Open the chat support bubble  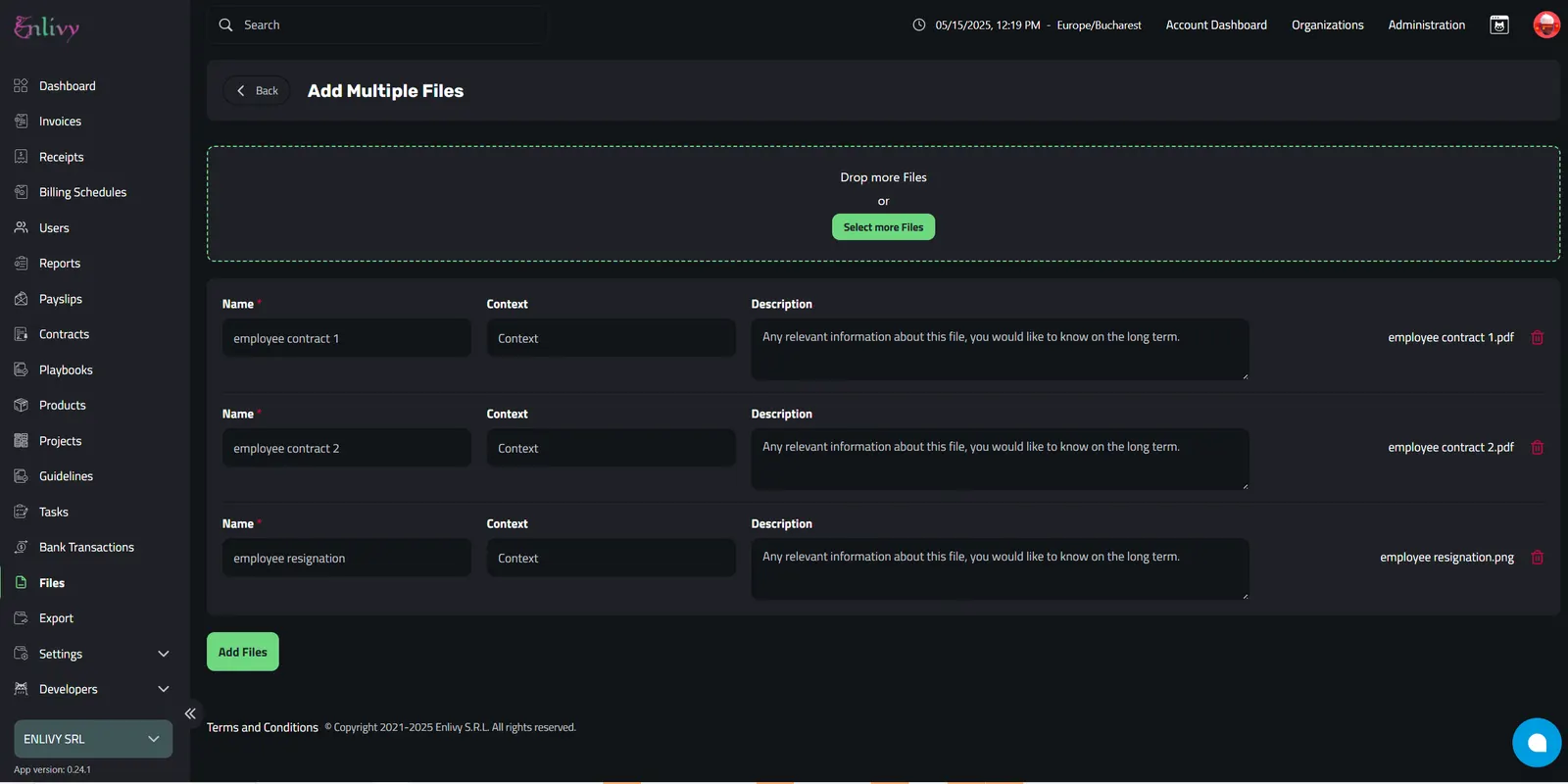point(1537,742)
